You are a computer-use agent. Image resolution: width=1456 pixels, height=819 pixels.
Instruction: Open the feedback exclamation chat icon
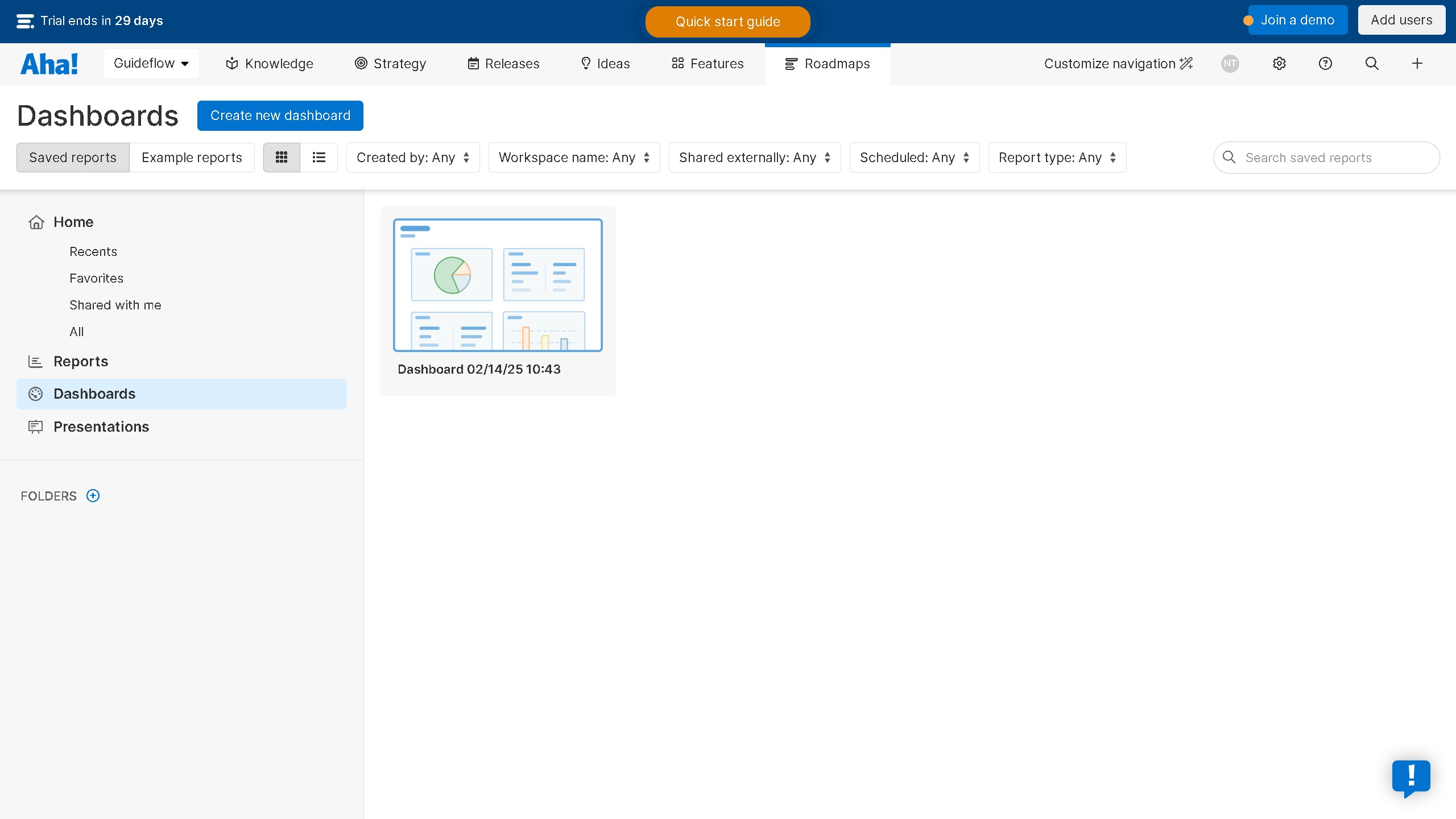pyautogui.click(x=1411, y=777)
